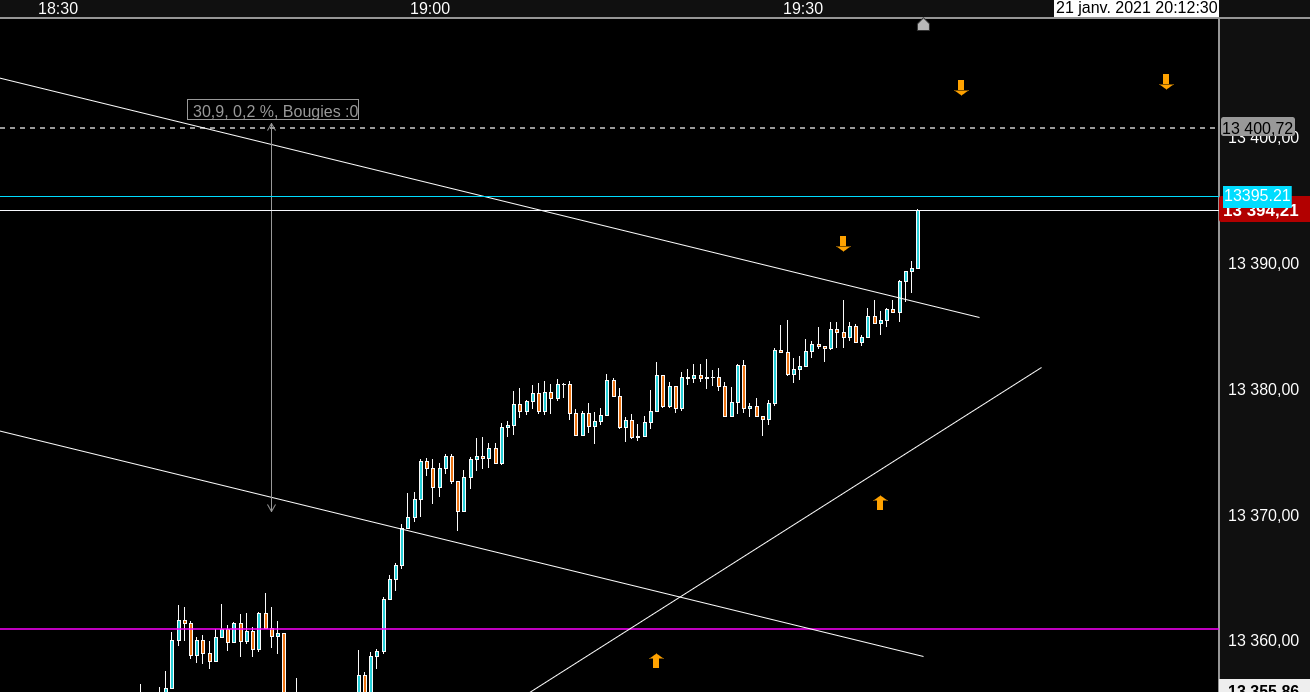Click the '21 janv. 2021 20:12:30' timestamp

1136,8
